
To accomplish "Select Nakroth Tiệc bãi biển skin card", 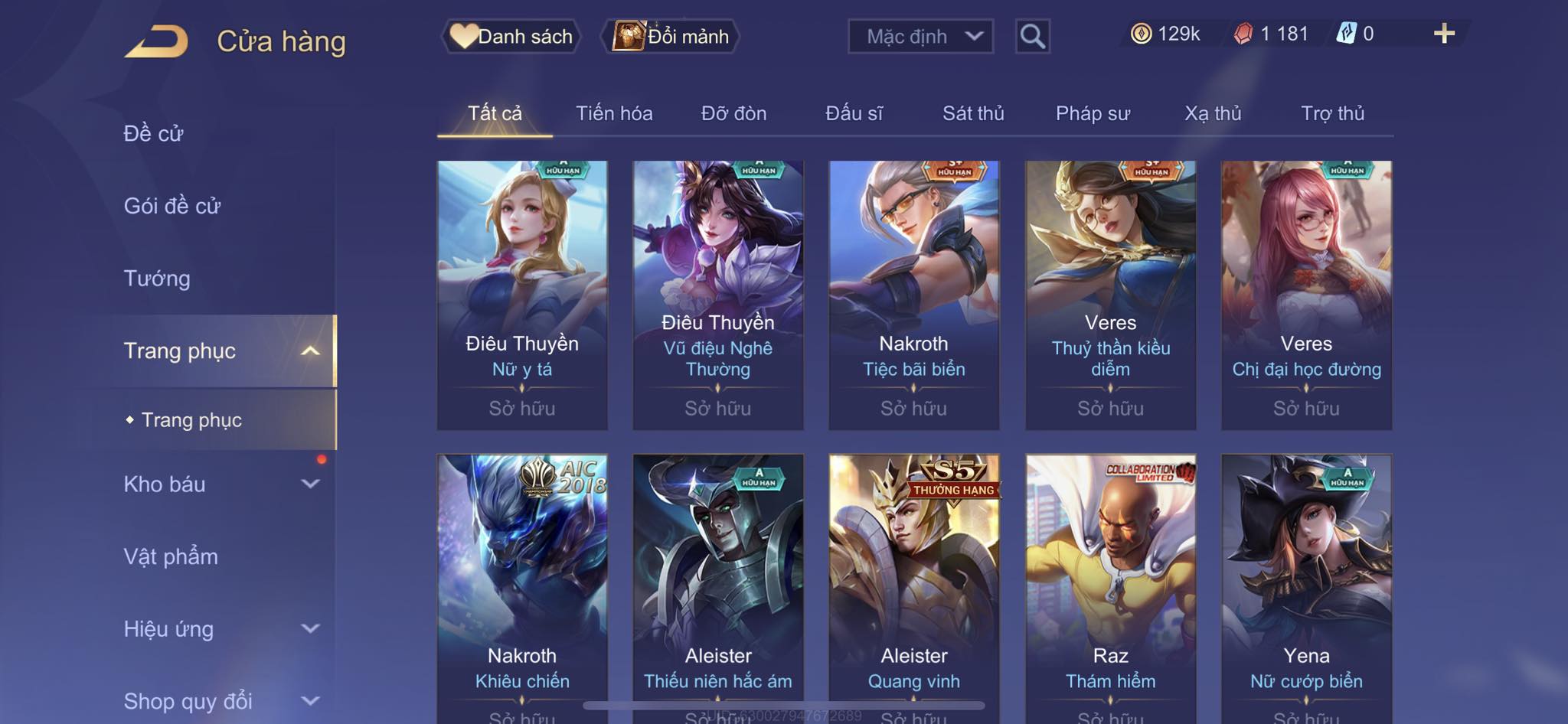I will 914,295.
